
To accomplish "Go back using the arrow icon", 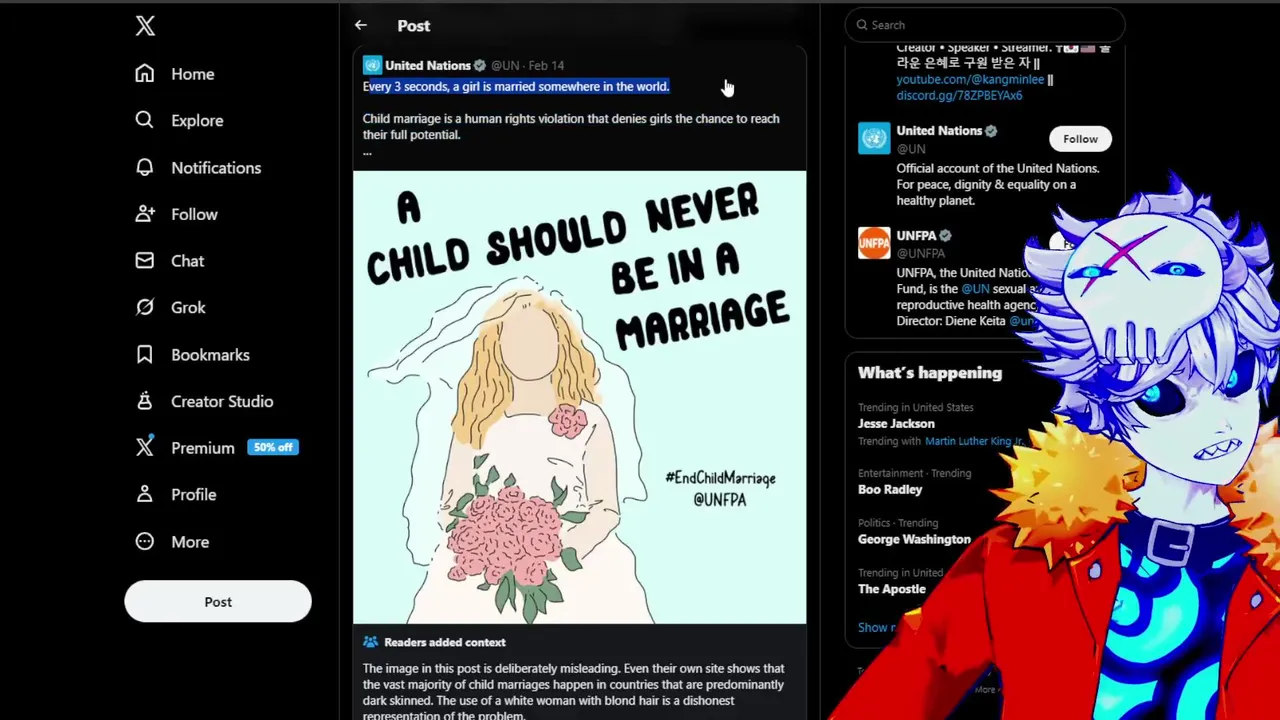I will (361, 26).
